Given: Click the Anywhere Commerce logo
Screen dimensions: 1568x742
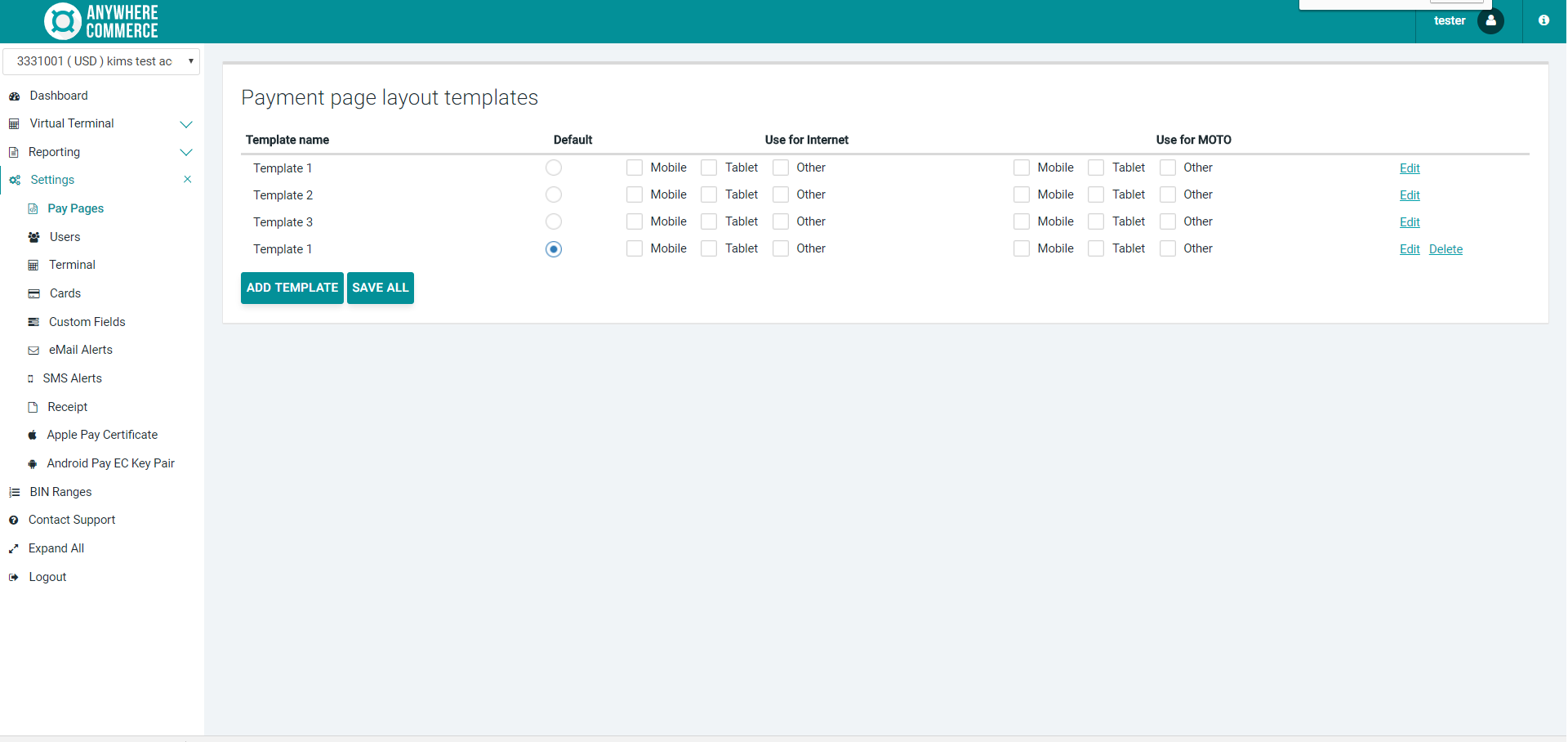Looking at the screenshot, I should tap(101, 21).
